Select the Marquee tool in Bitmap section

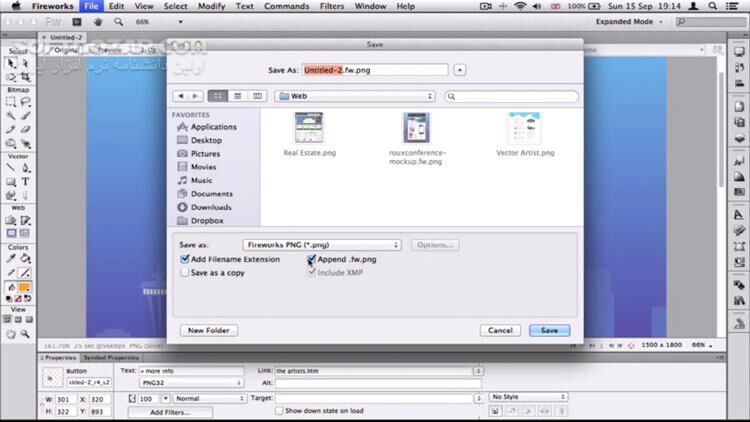pyautogui.click(x=10, y=102)
